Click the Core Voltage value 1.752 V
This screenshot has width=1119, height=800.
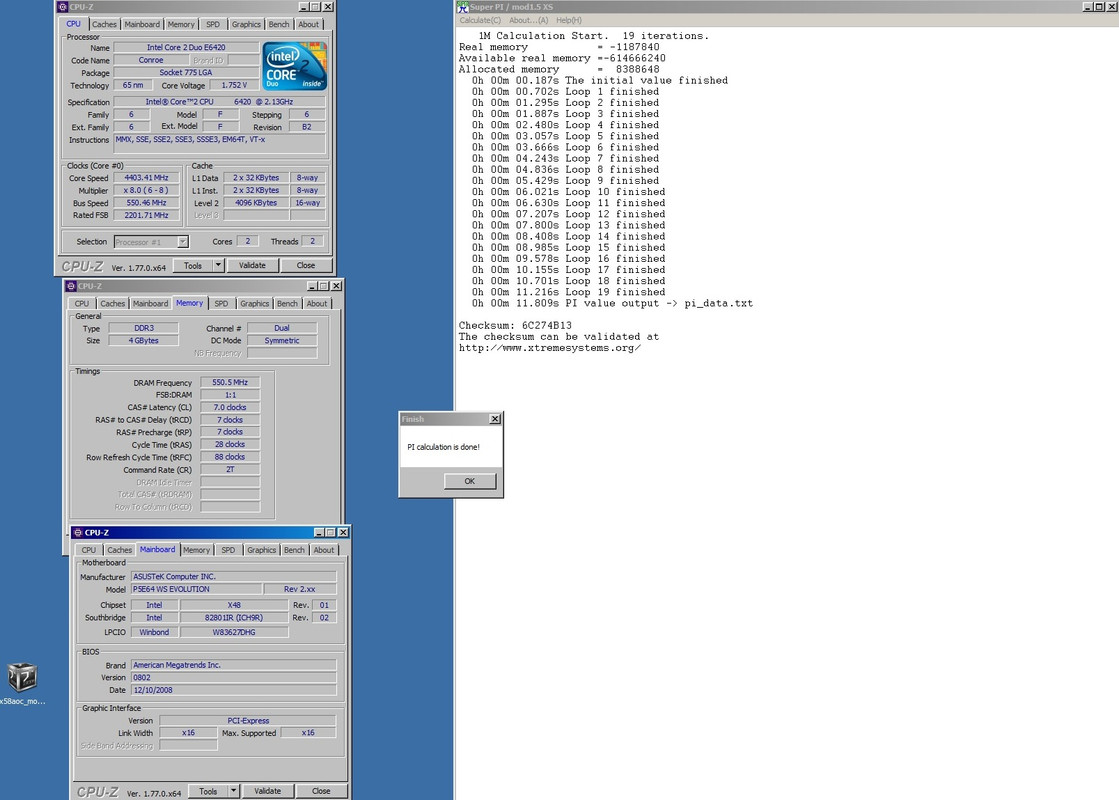pos(234,85)
